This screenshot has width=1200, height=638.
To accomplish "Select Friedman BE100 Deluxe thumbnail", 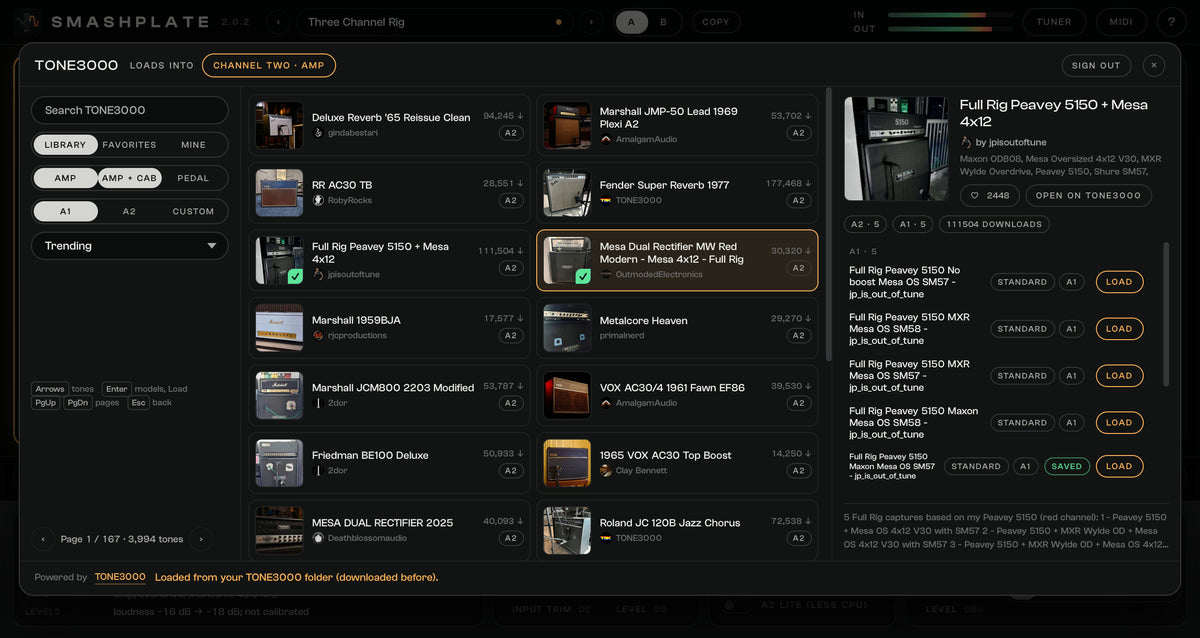I will (279, 463).
